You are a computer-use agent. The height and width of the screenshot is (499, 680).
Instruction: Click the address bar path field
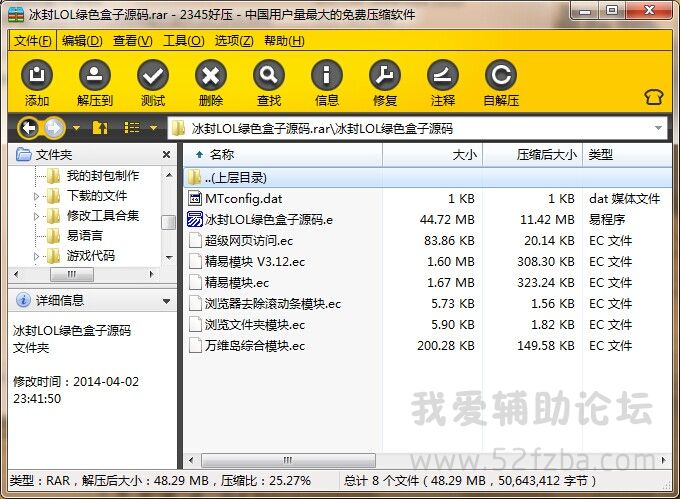pyautogui.click(x=417, y=128)
